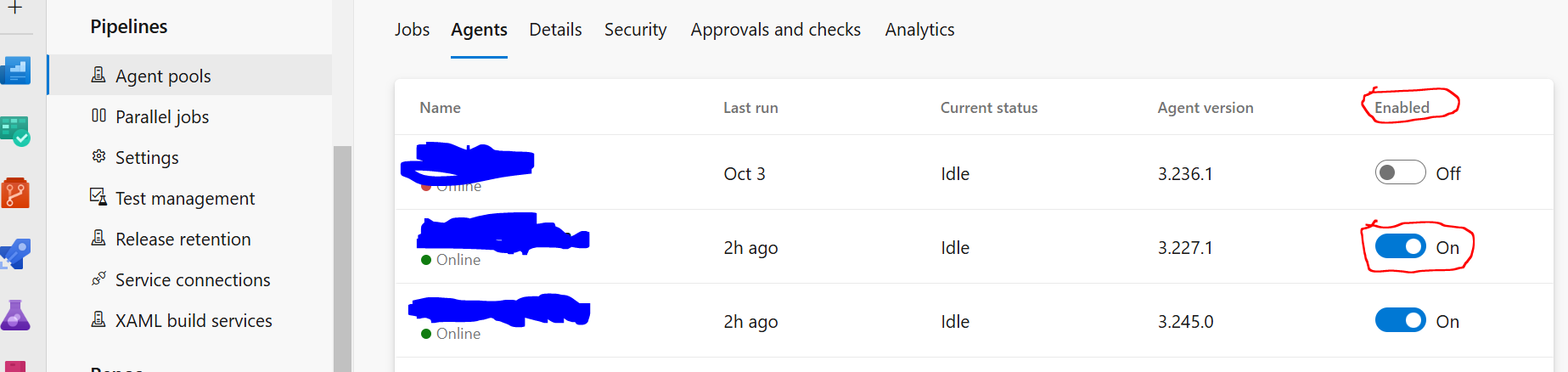Open Azure Pipelines rocket icon
Image resolution: width=1568 pixels, height=372 pixels.
point(15,254)
